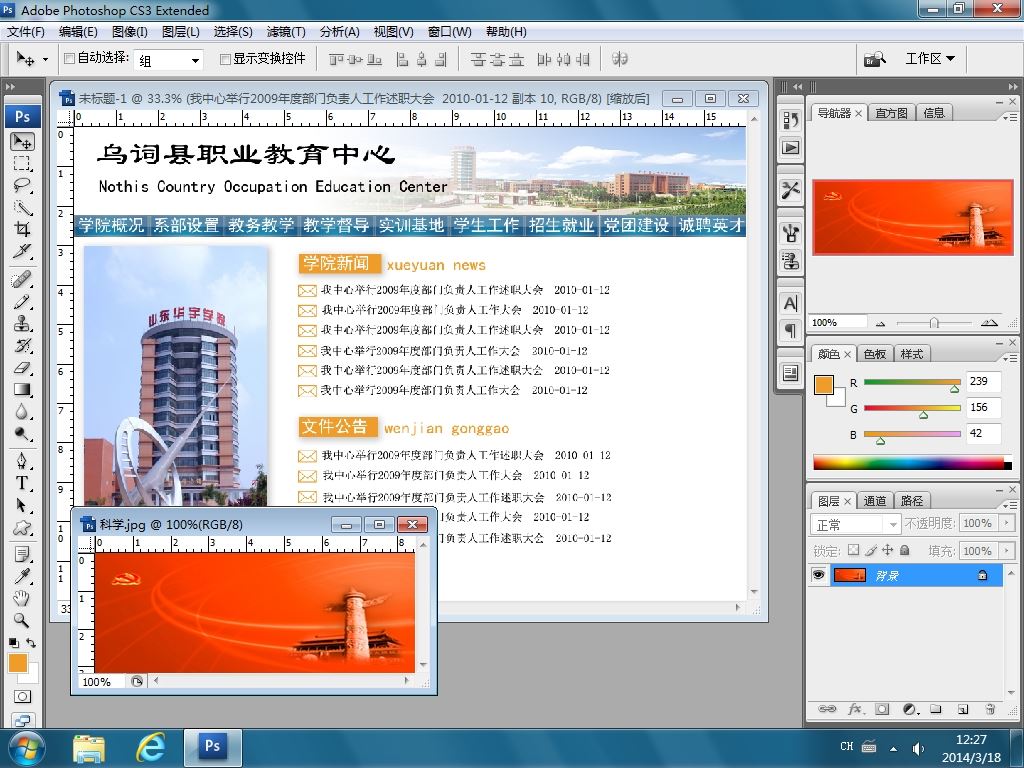Open the Navigator panel options menu
This screenshot has height=768, width=1024.
[x=1010, y=117]
